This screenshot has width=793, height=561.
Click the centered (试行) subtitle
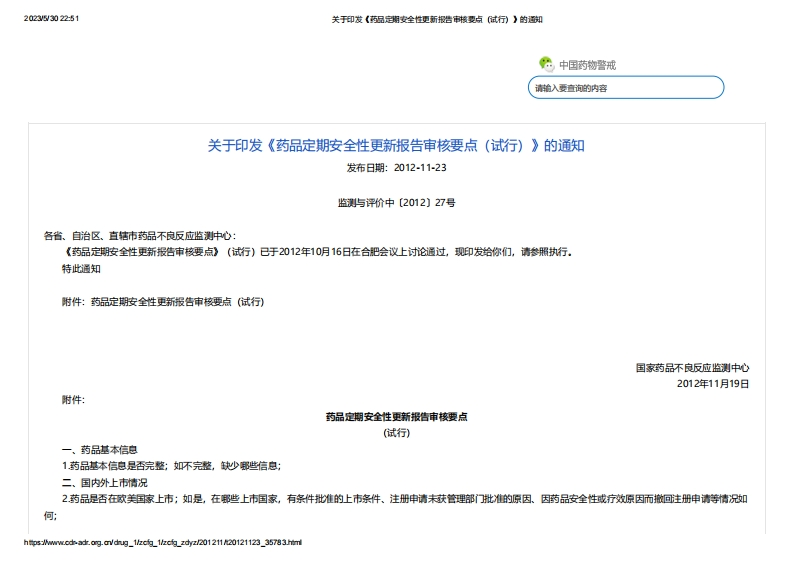coord(396,432)
